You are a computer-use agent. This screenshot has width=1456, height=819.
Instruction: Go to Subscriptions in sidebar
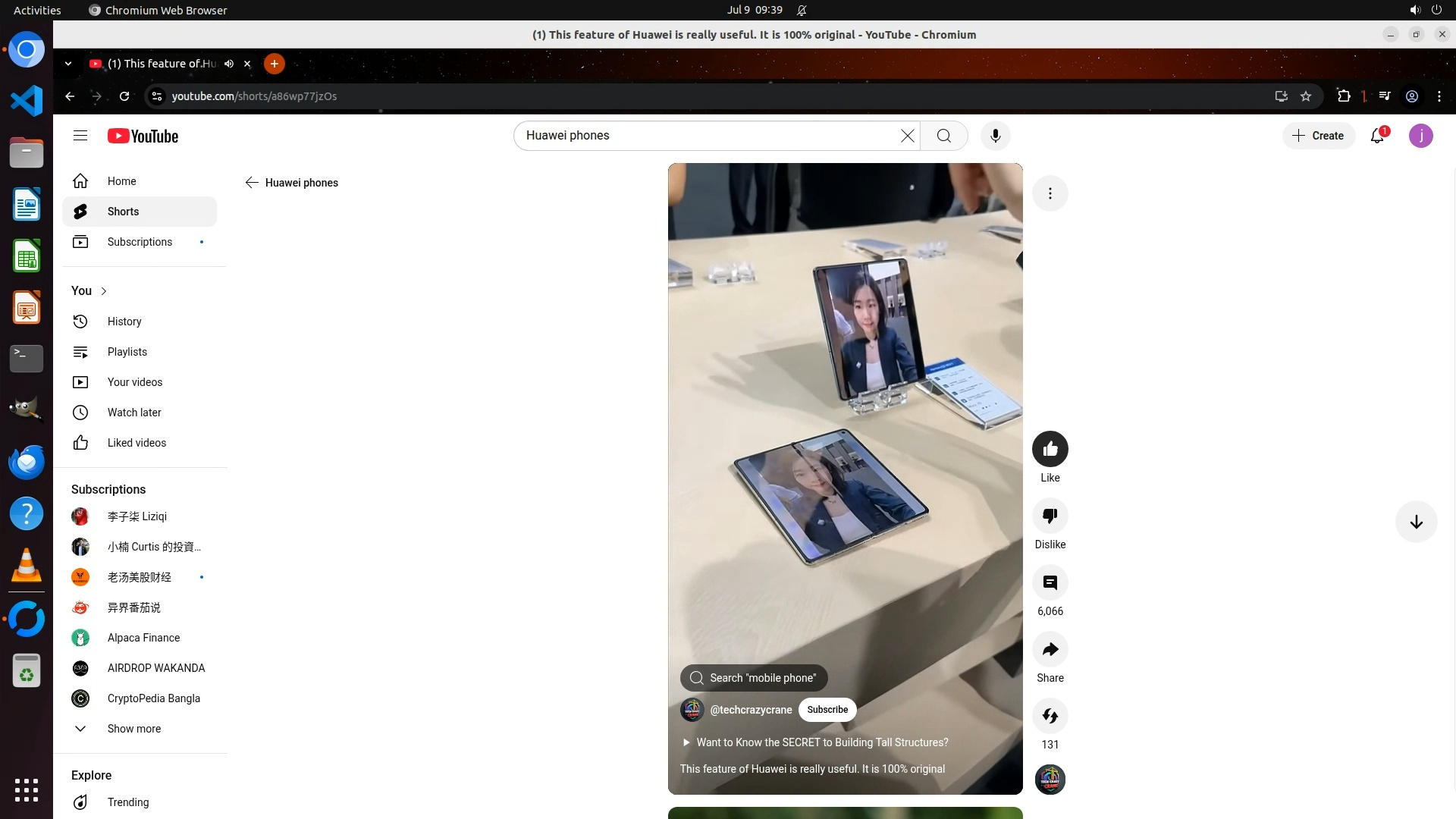coord(140,242)
